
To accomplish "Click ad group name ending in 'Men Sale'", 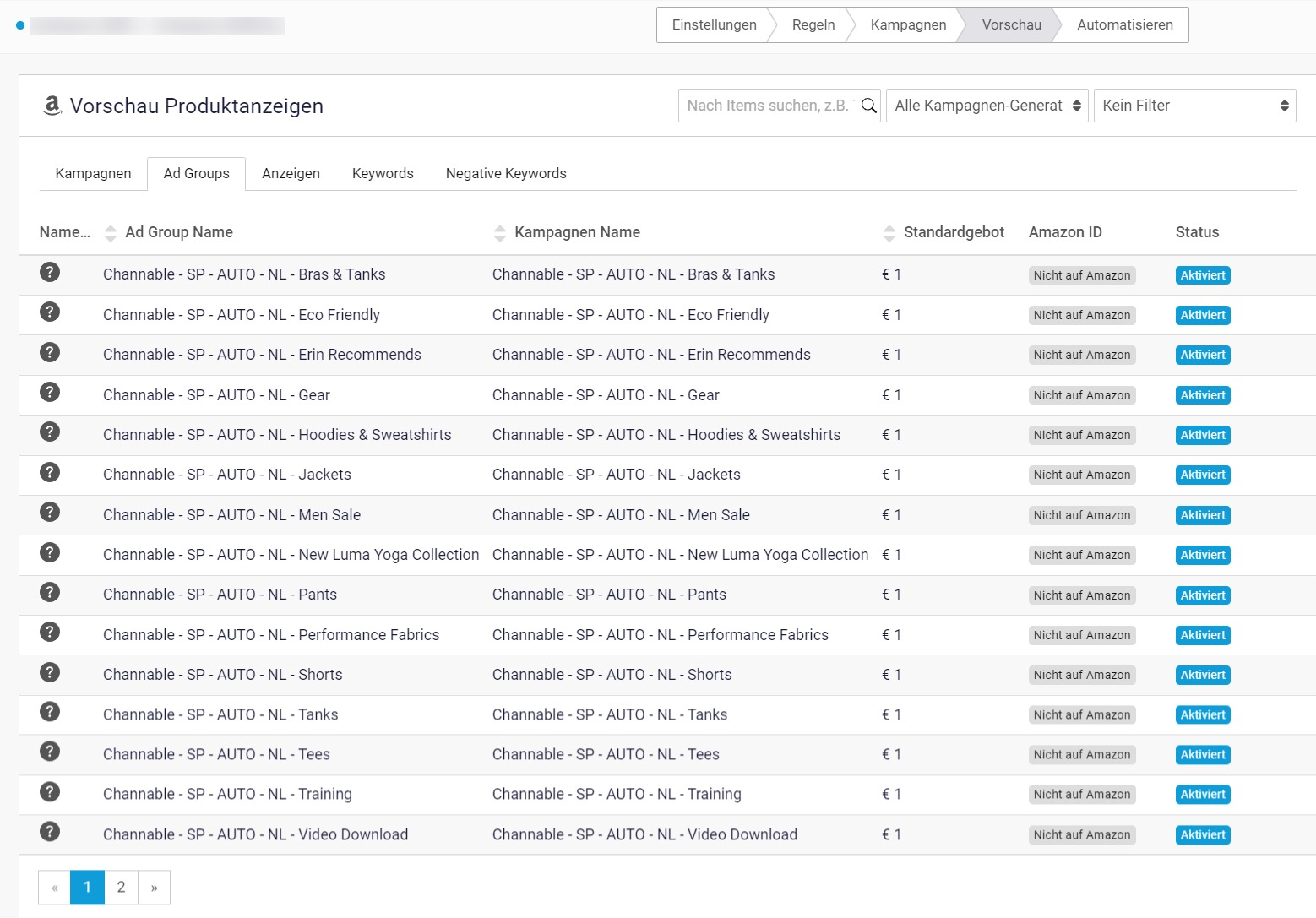I will click(x=231, y=515).
